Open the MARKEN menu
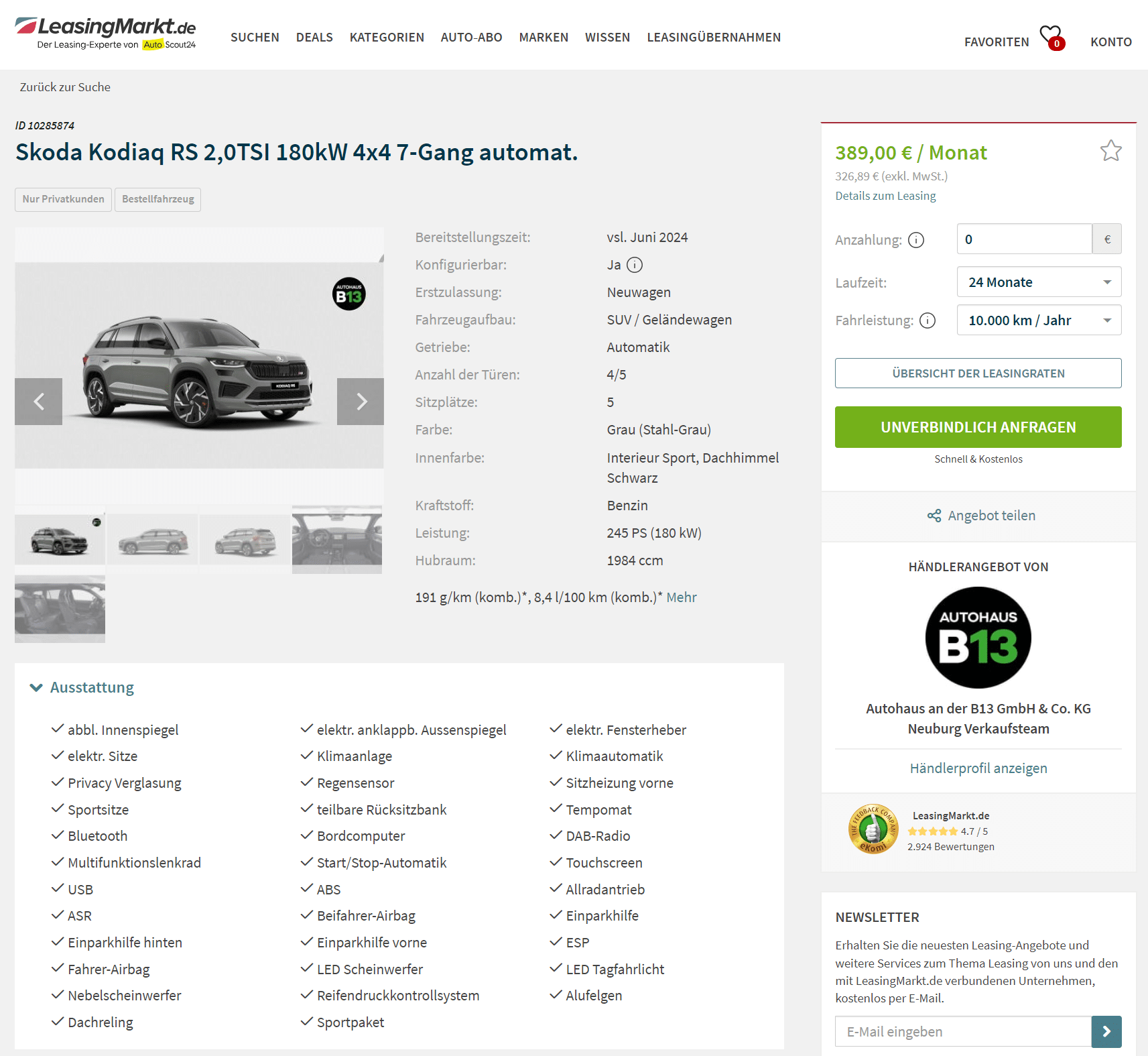This screenshot has width=1148, height=1056. pyautogui.click(x=544, y=38)
